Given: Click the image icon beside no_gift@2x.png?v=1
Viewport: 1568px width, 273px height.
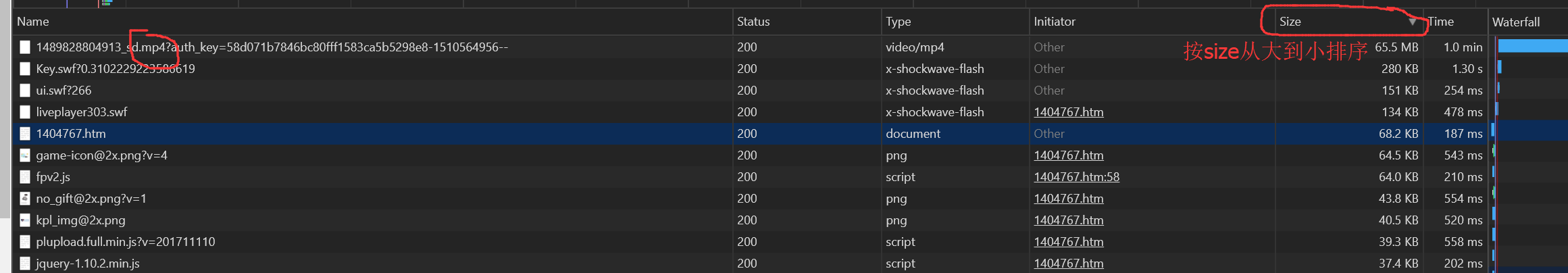Looking at the screenshot, I should pos(25,199).
